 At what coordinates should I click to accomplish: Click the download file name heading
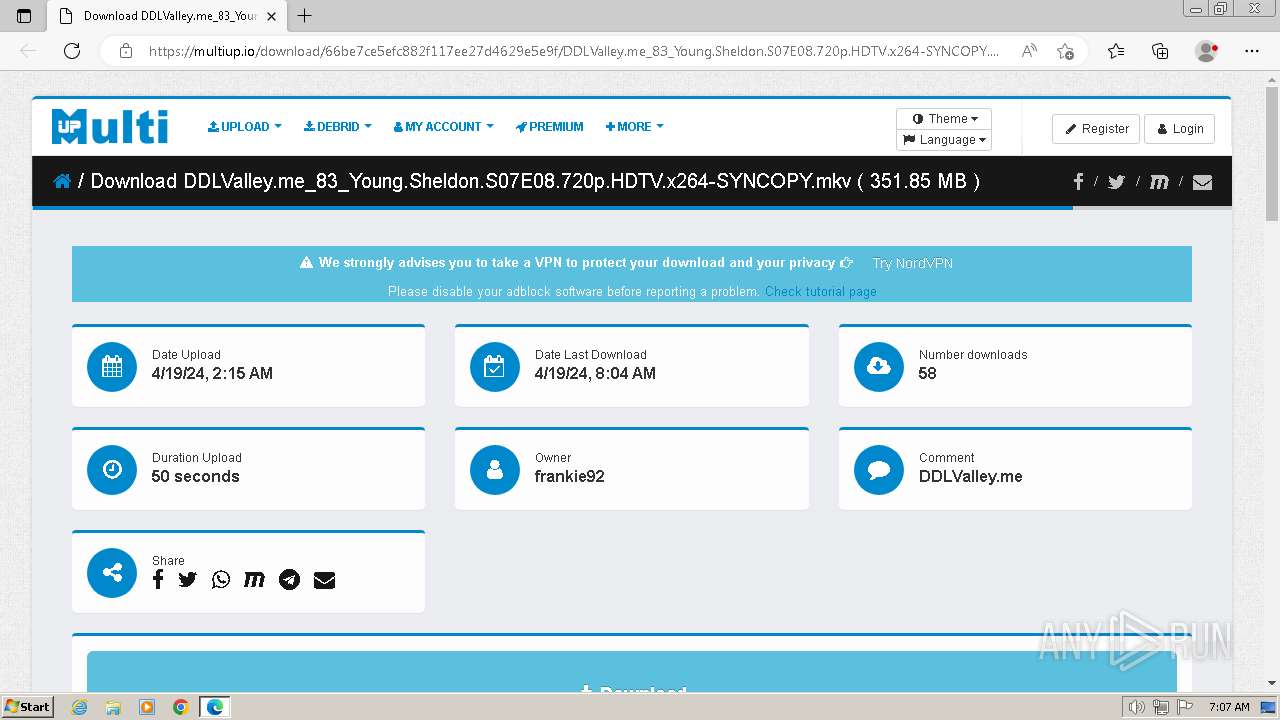[x=535, y=181]
